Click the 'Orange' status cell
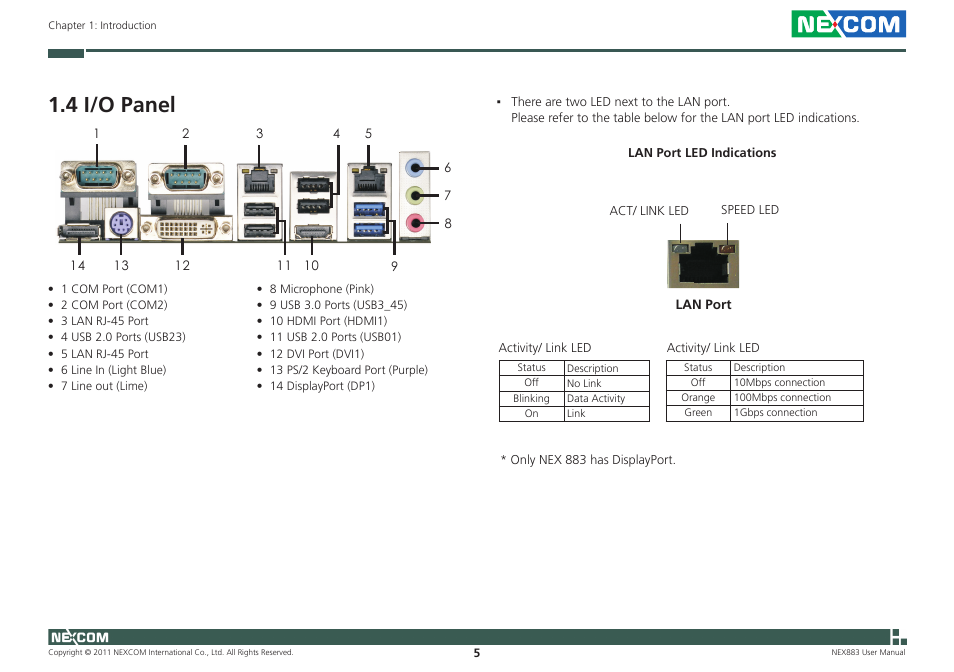 tap(698, 397)
